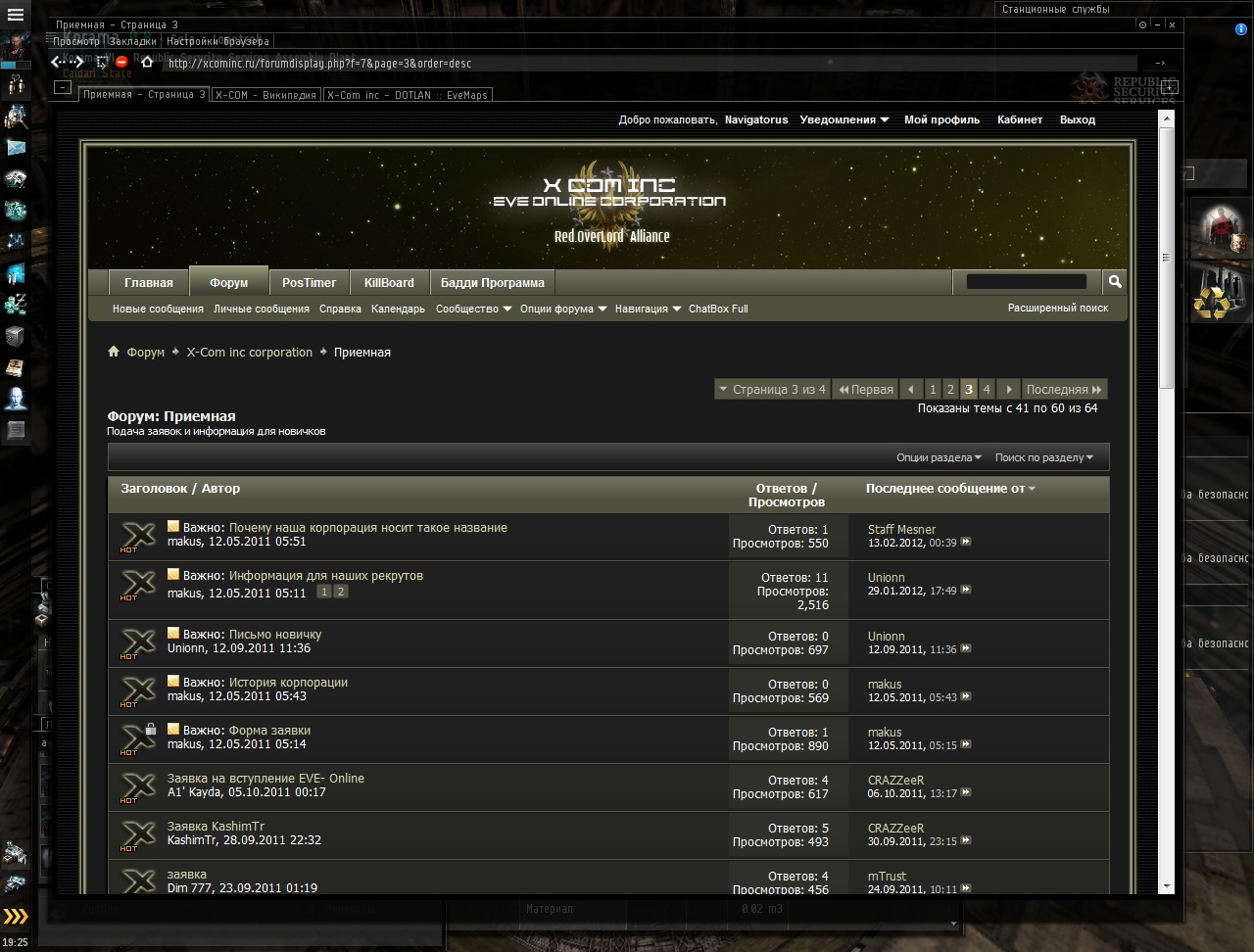Open the coins wallet icon in Neocom
The image size is (1254, 952).
point(16,305)
